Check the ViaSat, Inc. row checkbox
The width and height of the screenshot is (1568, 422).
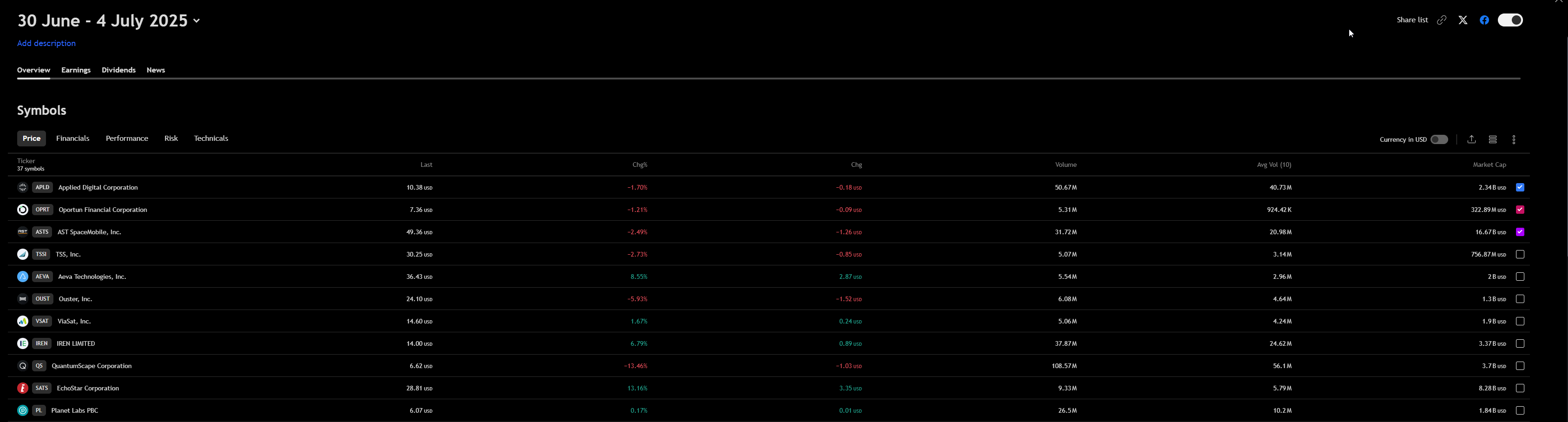(x=1520, y=321)
